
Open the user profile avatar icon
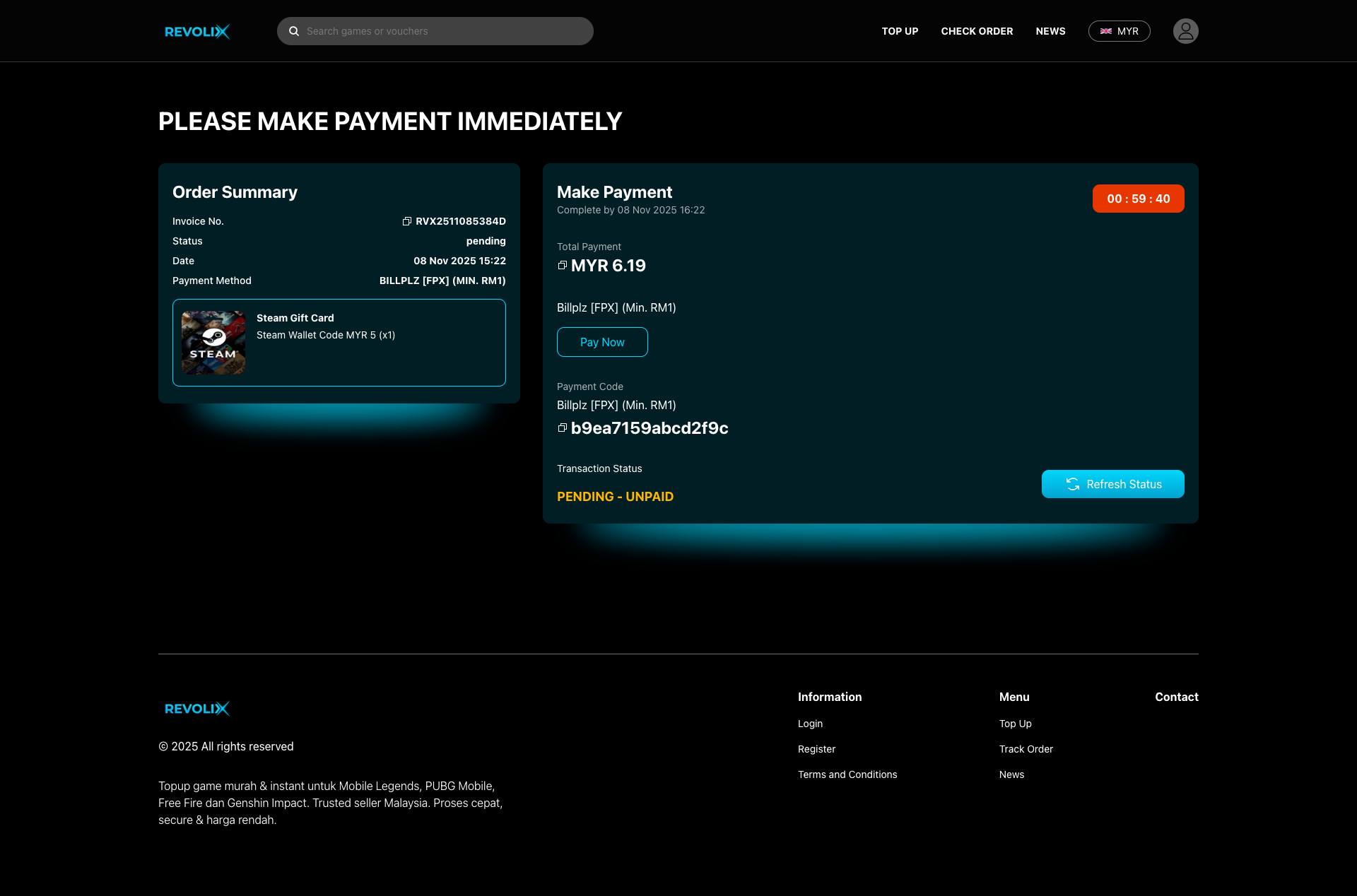1185,31
